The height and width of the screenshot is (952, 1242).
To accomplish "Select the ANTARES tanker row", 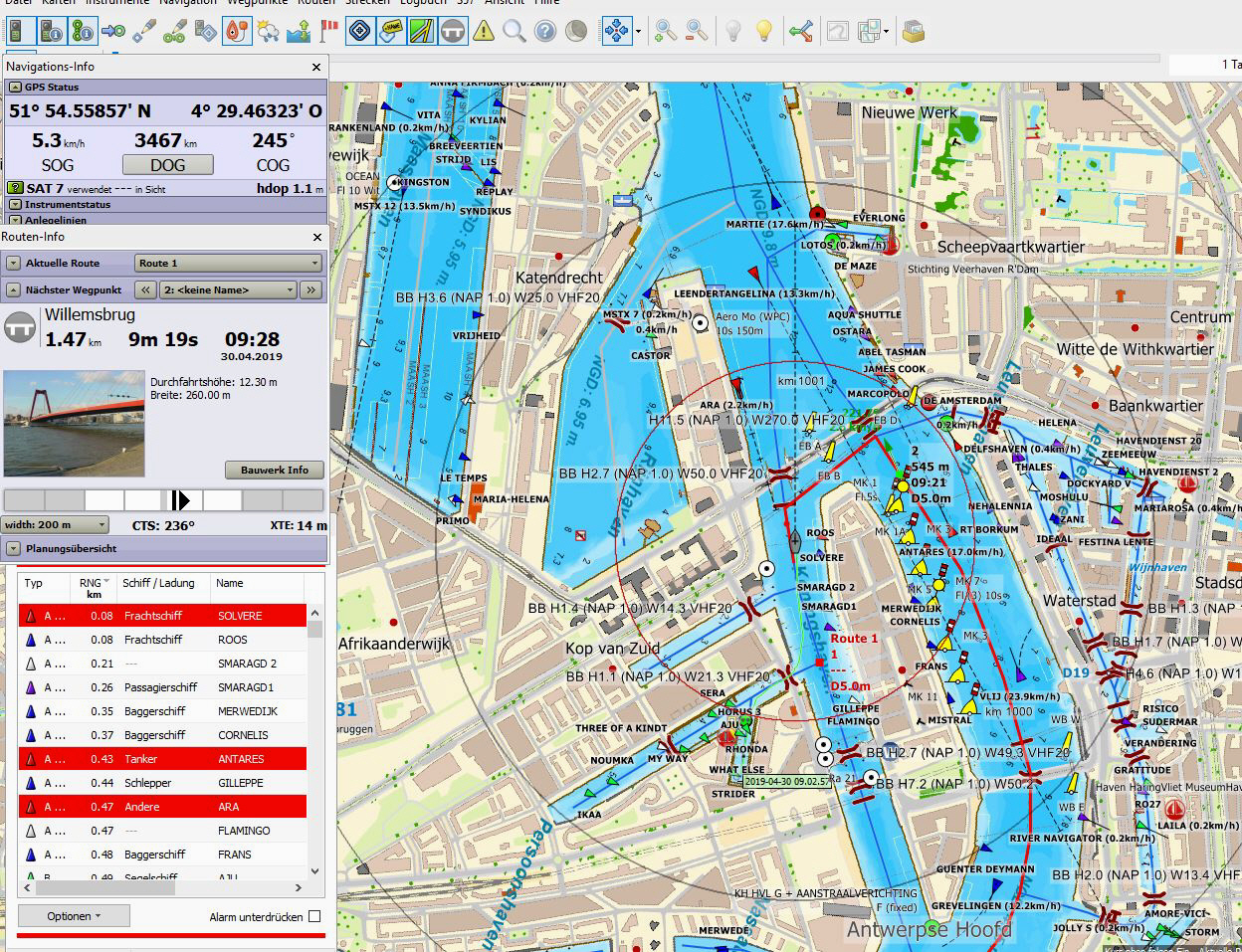I will coord(162,759).
